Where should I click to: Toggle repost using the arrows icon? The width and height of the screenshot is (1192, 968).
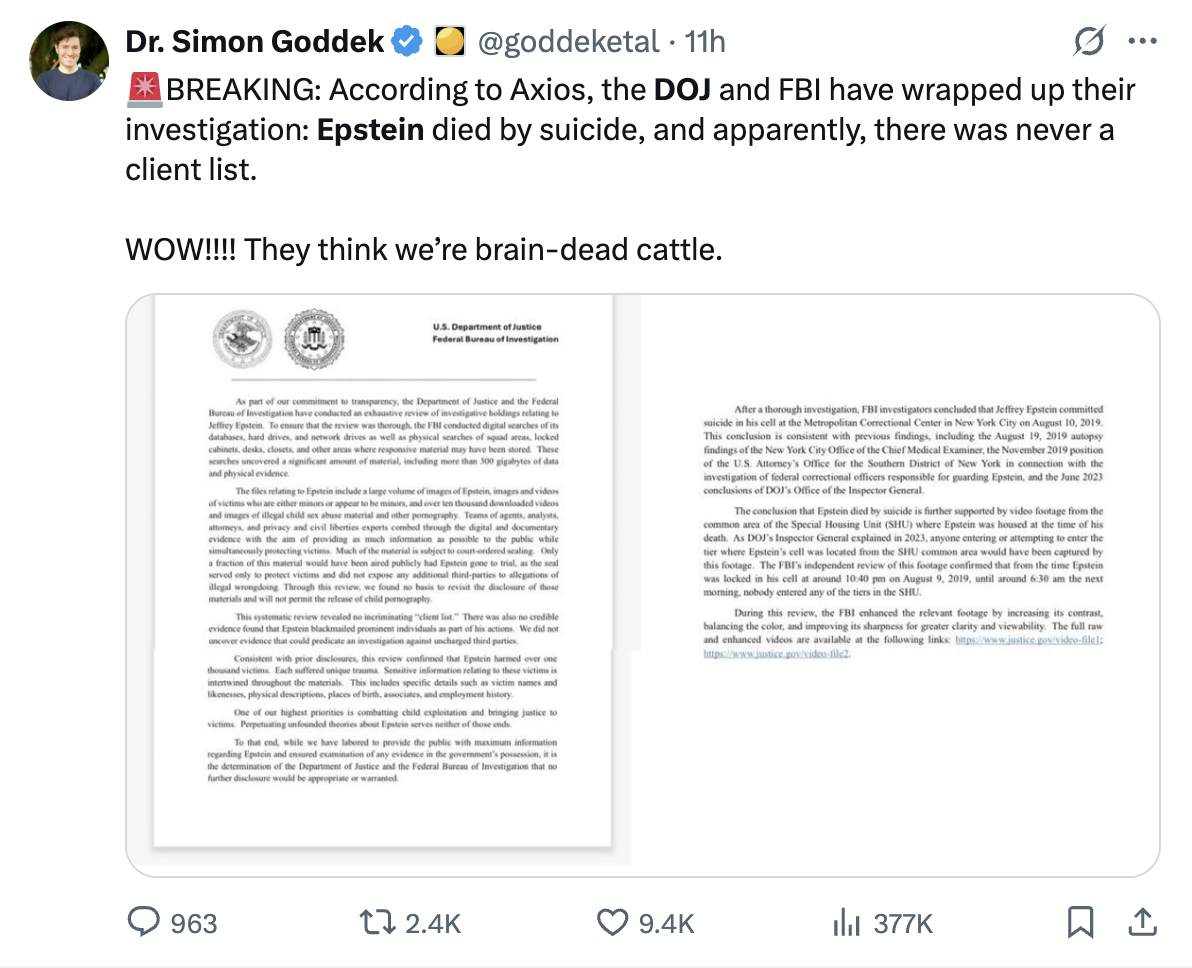point(377,922)
